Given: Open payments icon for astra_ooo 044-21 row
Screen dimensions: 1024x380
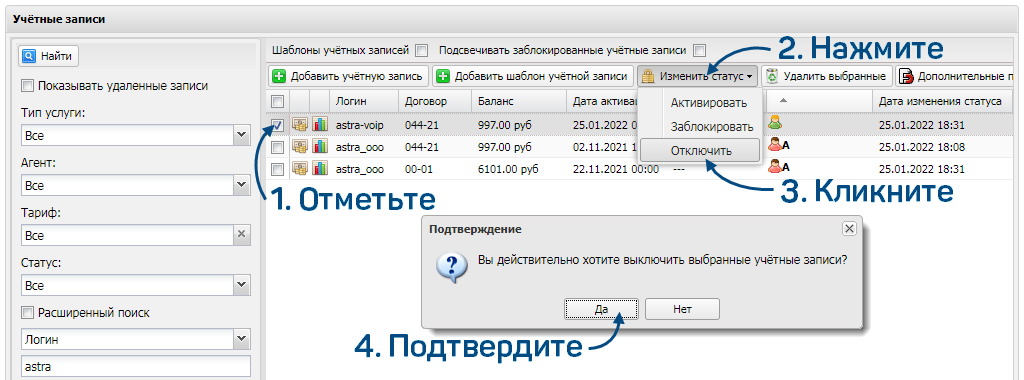Looking at the screenshot, I should [x=300, y=146].
